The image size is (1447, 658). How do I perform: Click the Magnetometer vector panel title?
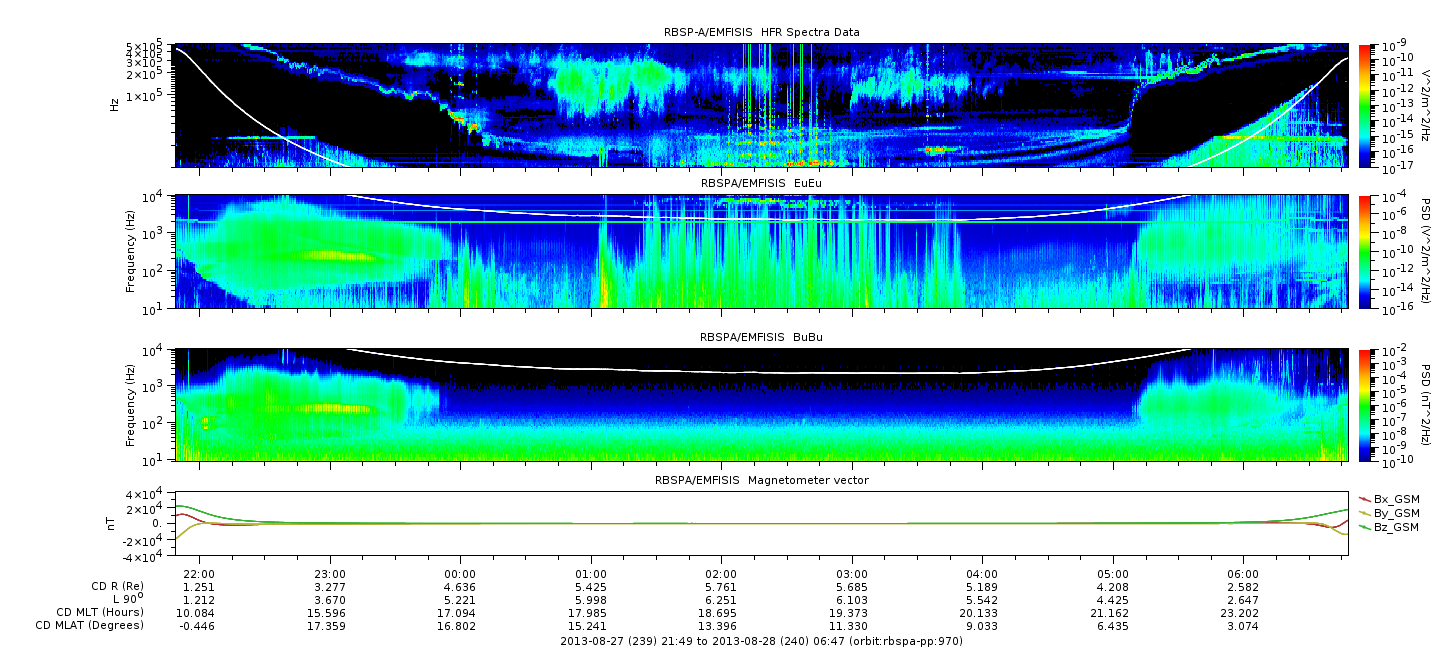761,480
